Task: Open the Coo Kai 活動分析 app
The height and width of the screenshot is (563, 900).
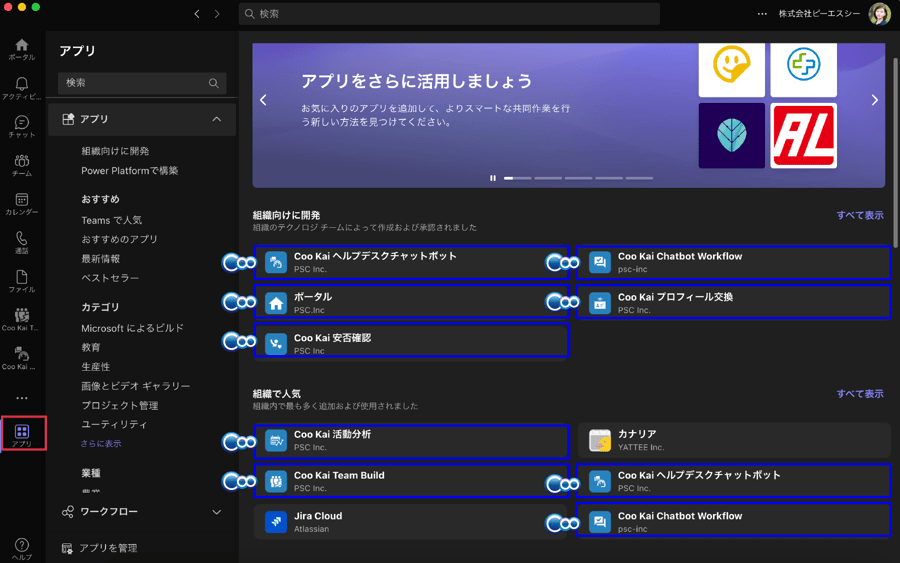Action: tap(412, 441)
